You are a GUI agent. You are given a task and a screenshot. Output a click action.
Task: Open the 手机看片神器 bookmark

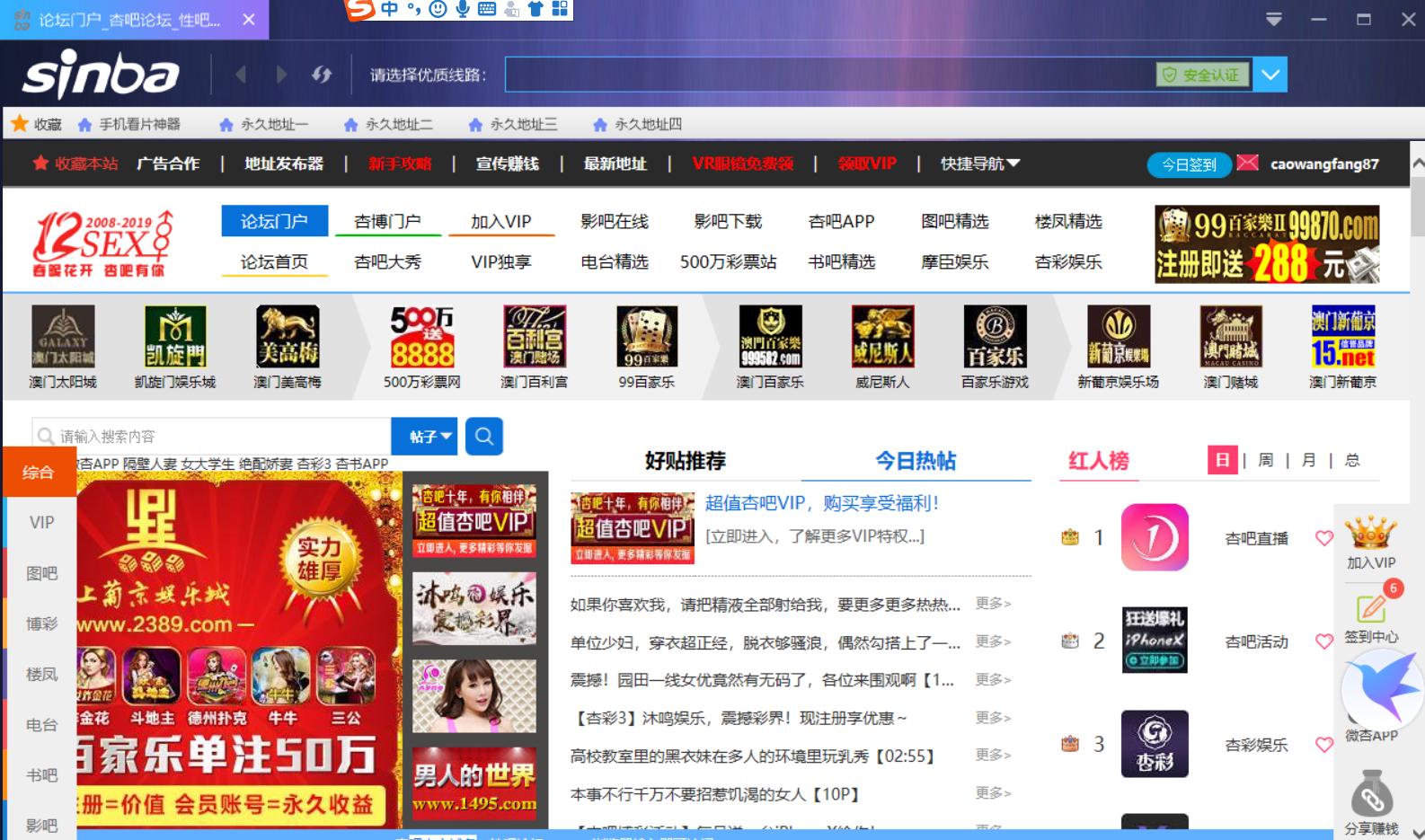coord(129,124)
